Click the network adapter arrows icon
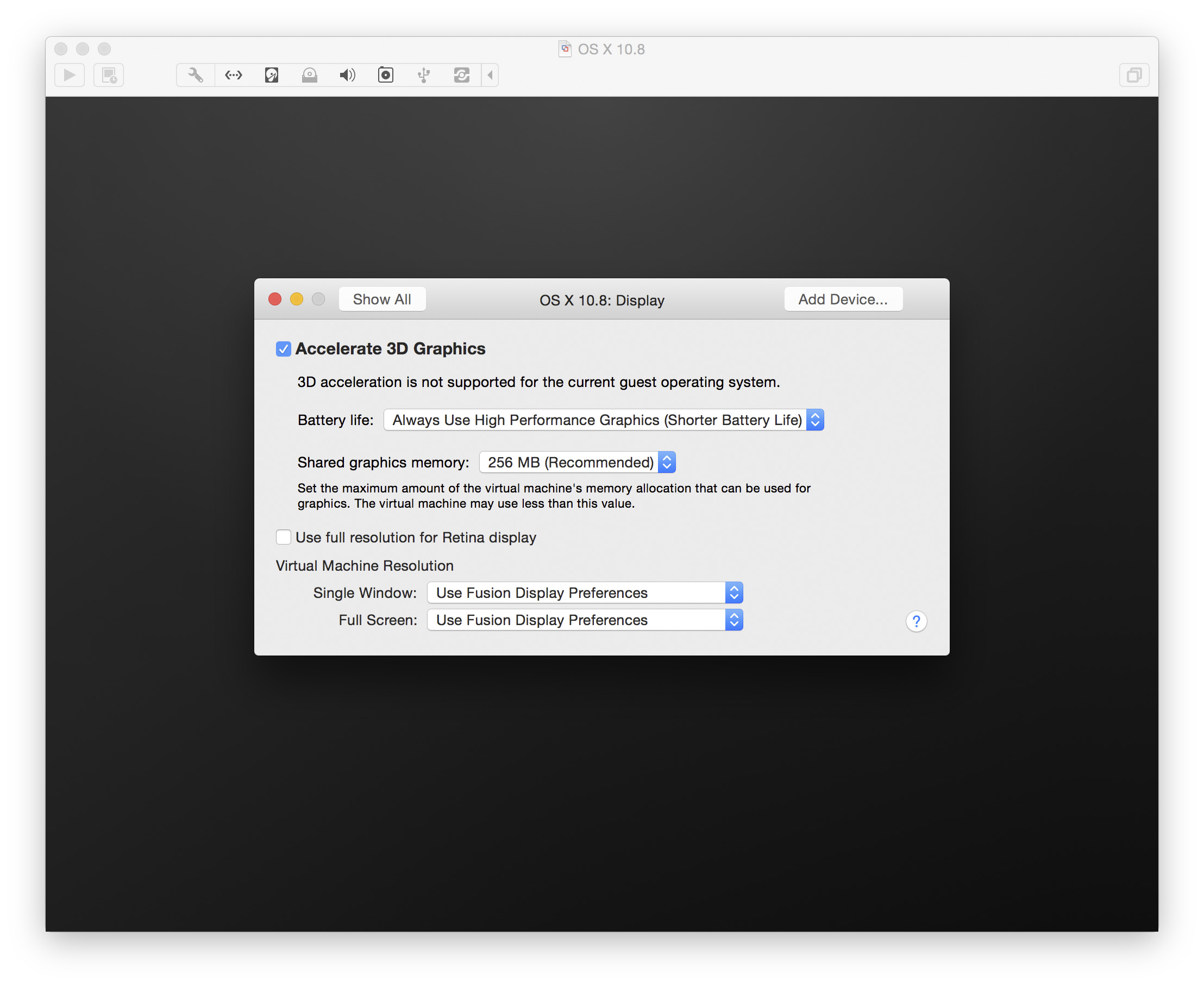 point(233,75)
